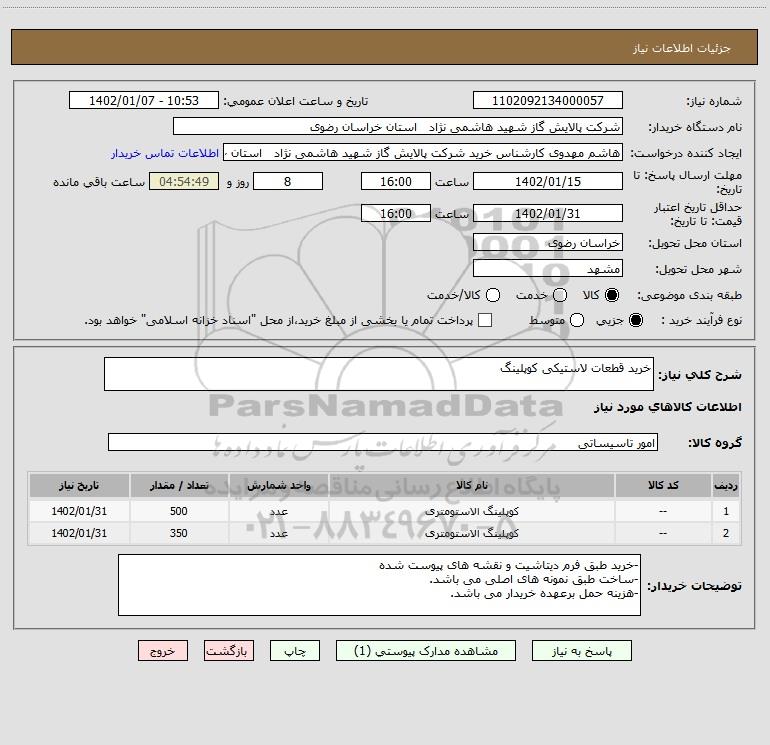Image resolution: width=770 pixels, height=745 pixels.
Task: Click the بازگشت back button
Action: coord(229,651)
